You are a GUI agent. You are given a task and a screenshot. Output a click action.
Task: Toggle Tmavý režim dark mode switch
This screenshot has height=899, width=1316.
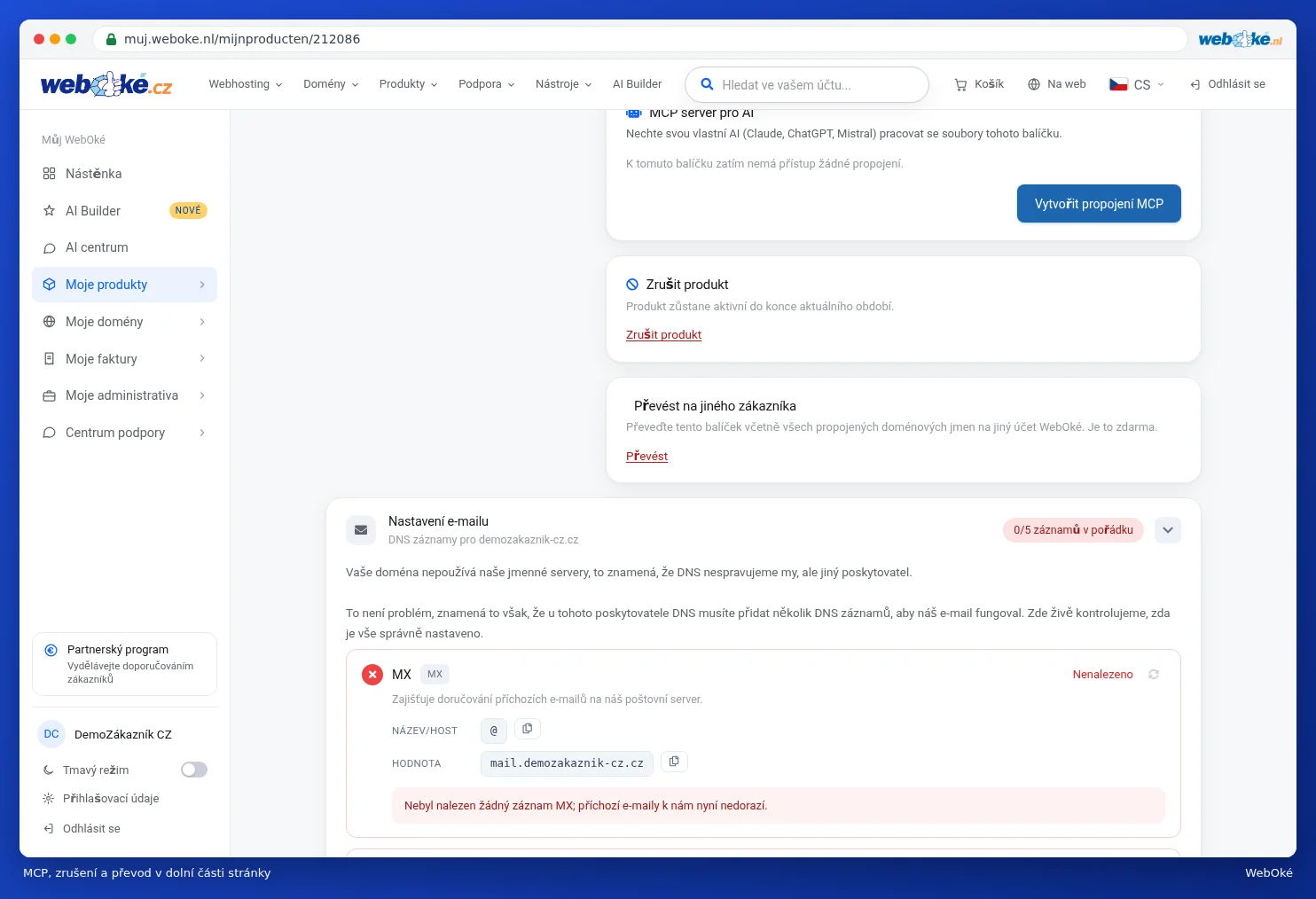click(194, 770)
